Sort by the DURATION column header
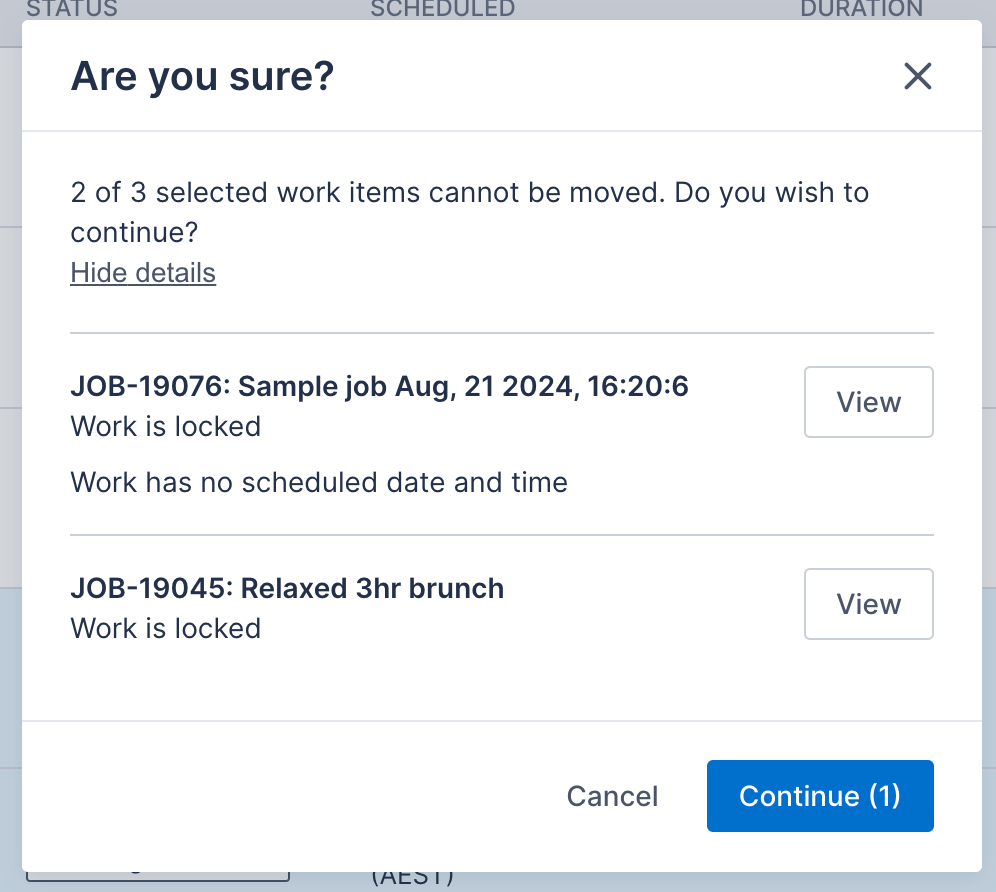 (861, 9)
